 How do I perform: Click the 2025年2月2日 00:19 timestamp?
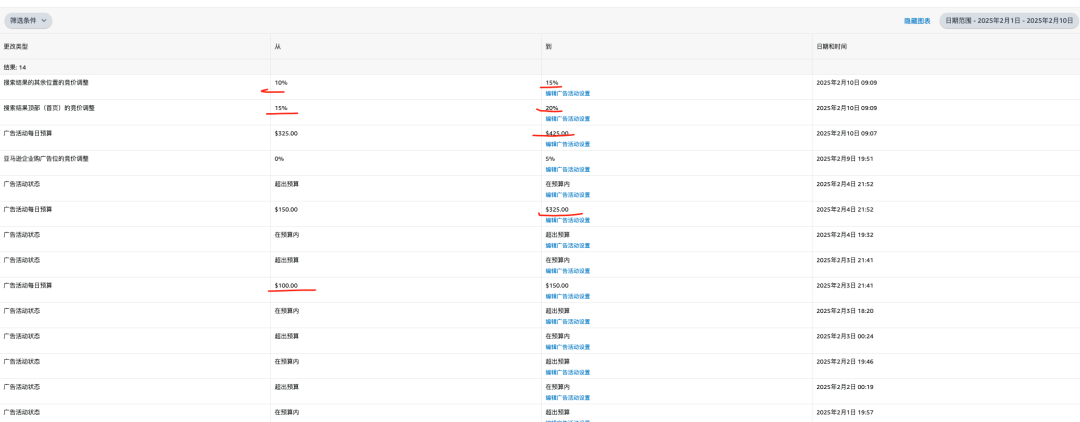tap(845, 386)
